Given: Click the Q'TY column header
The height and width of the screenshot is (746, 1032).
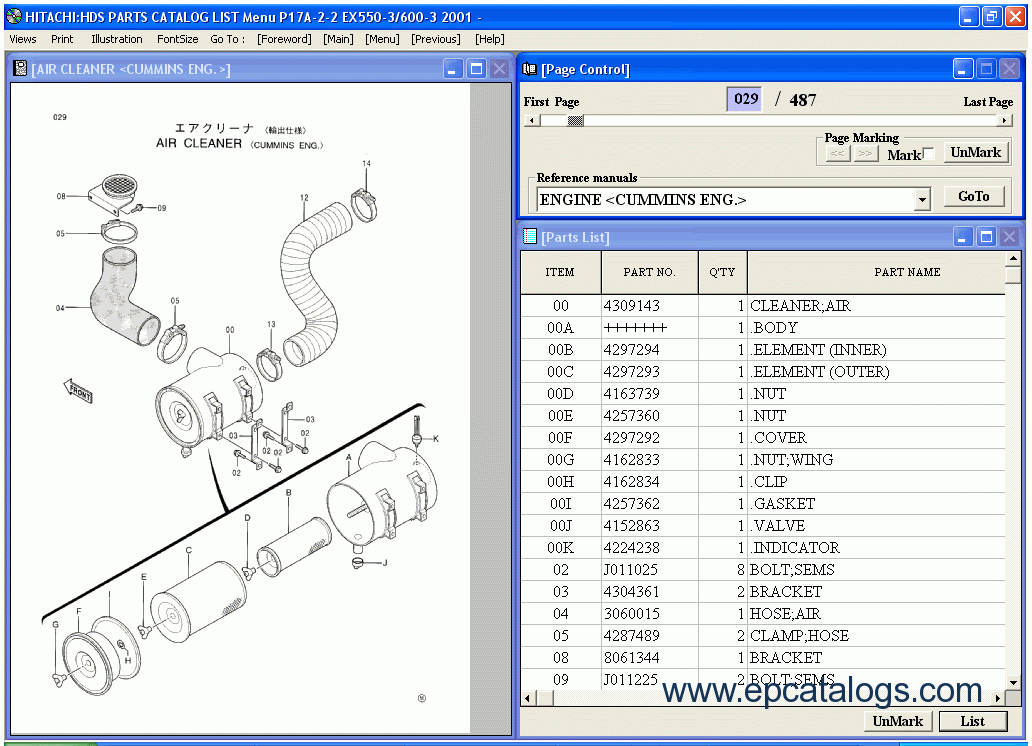Looking at the screenshot, I should tap(722, 272).
